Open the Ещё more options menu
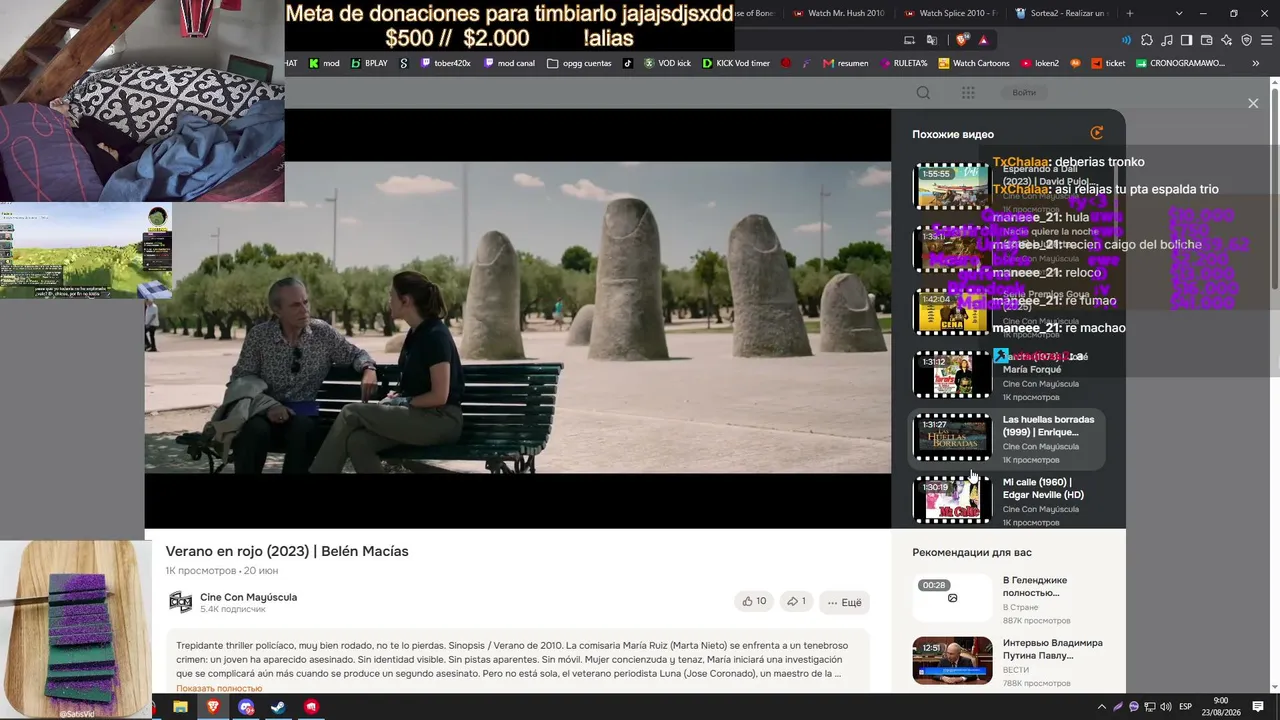Screen dimensions: 1280x720 click(845, 603)
